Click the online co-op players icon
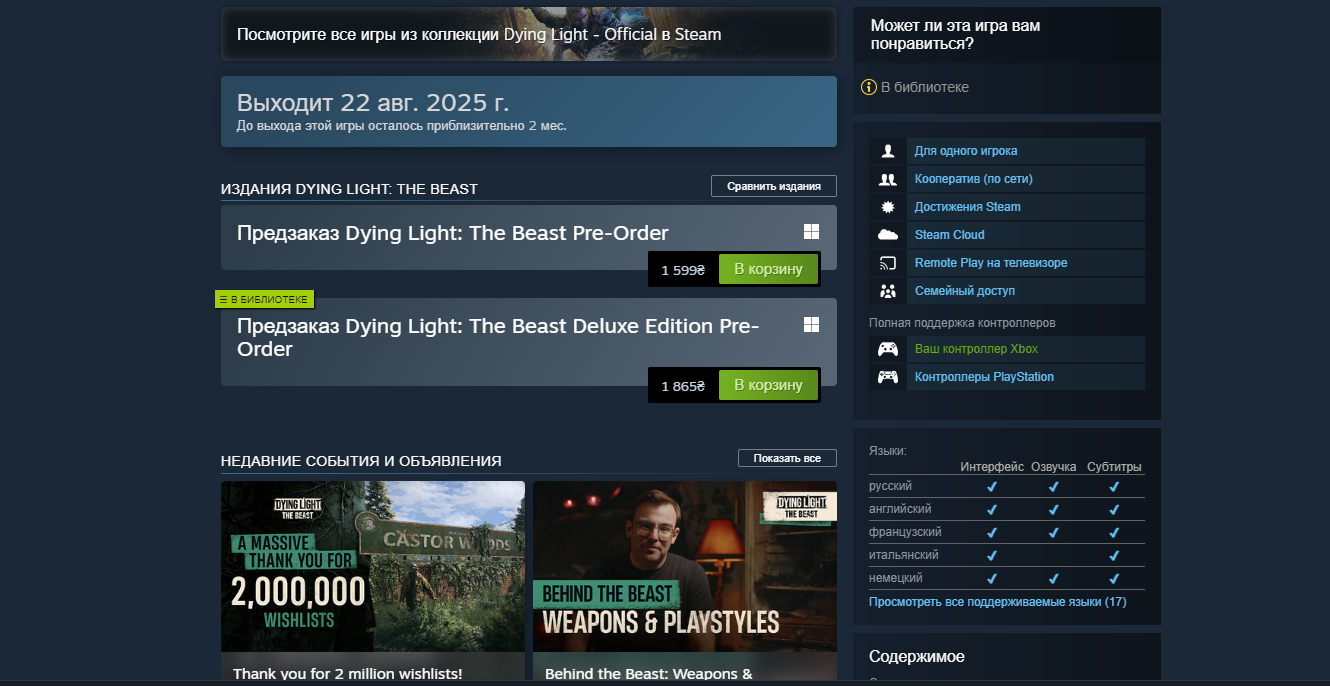1330x686 pixels. point(887,179)
